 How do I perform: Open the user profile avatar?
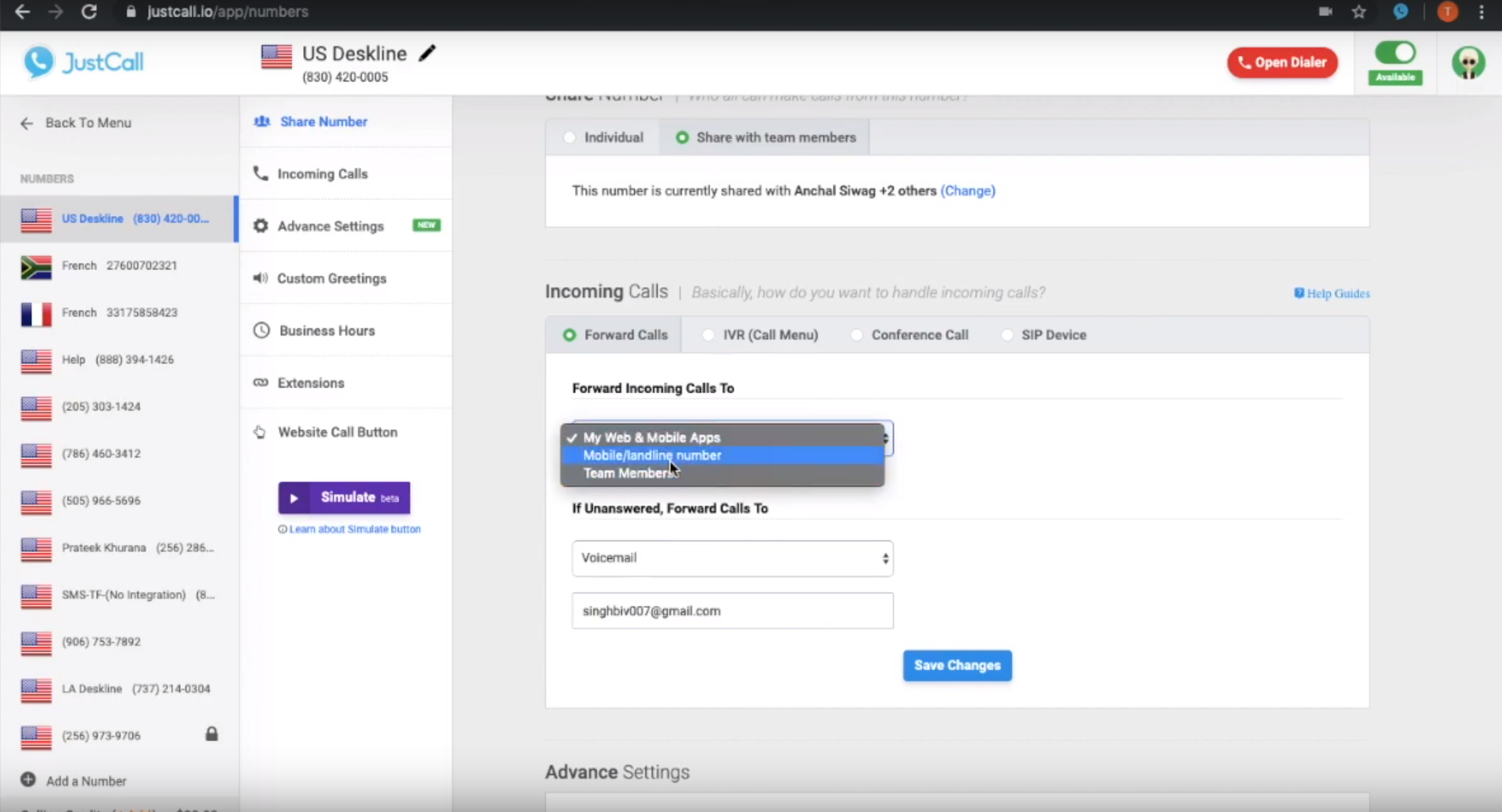[1467, 63]
